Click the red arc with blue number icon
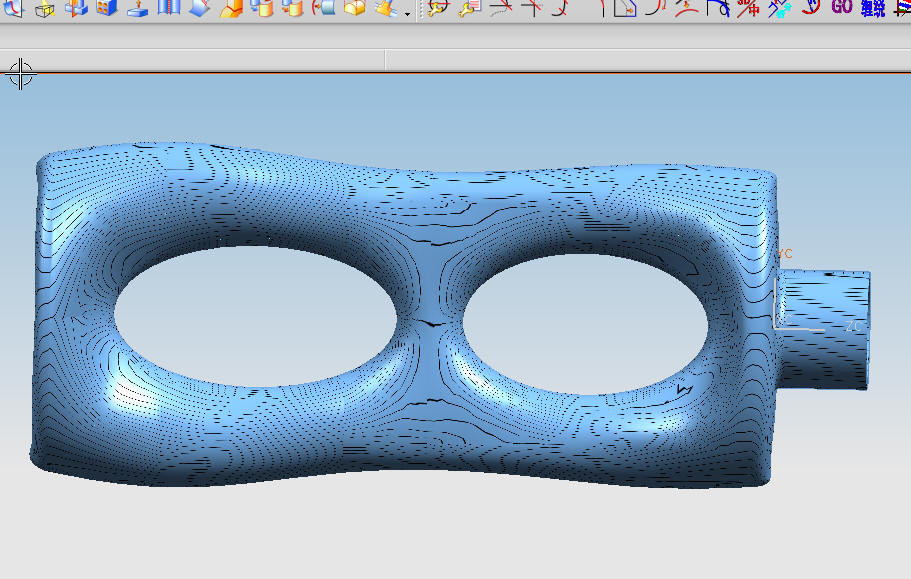The width and height of the screenshot is (911, 579). 811,8
